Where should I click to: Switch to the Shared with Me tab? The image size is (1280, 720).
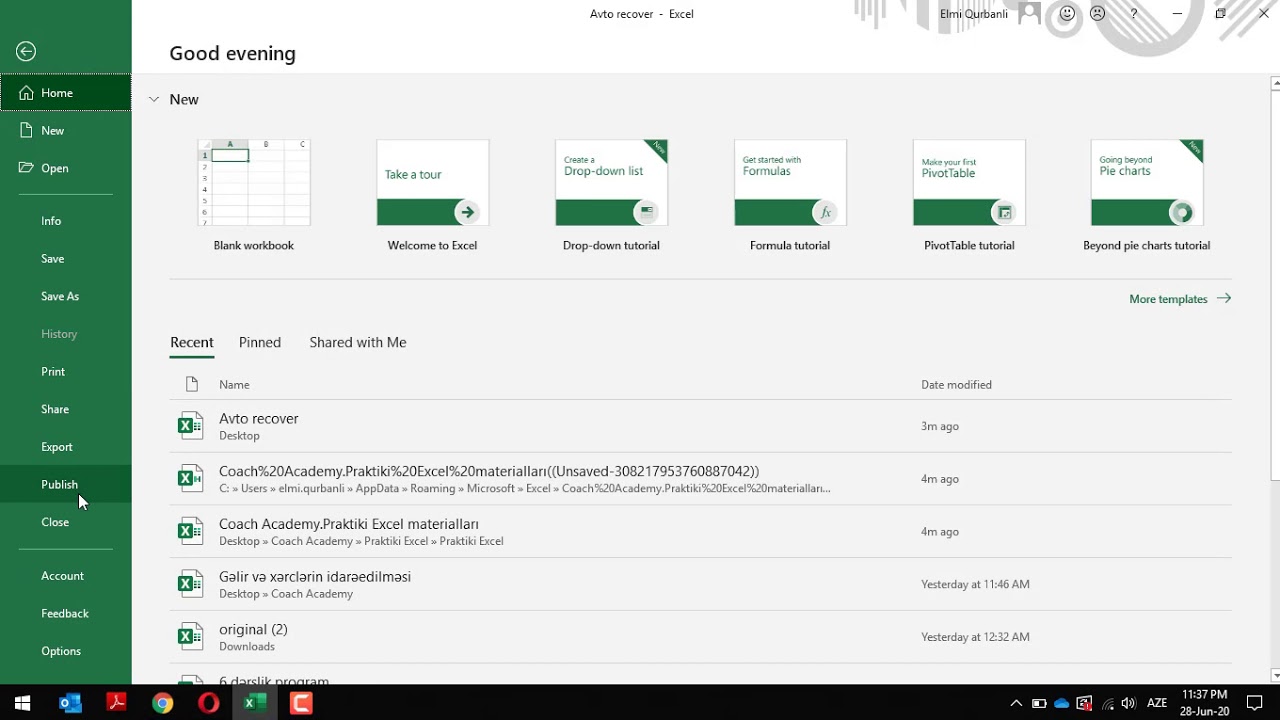point(358,343)
